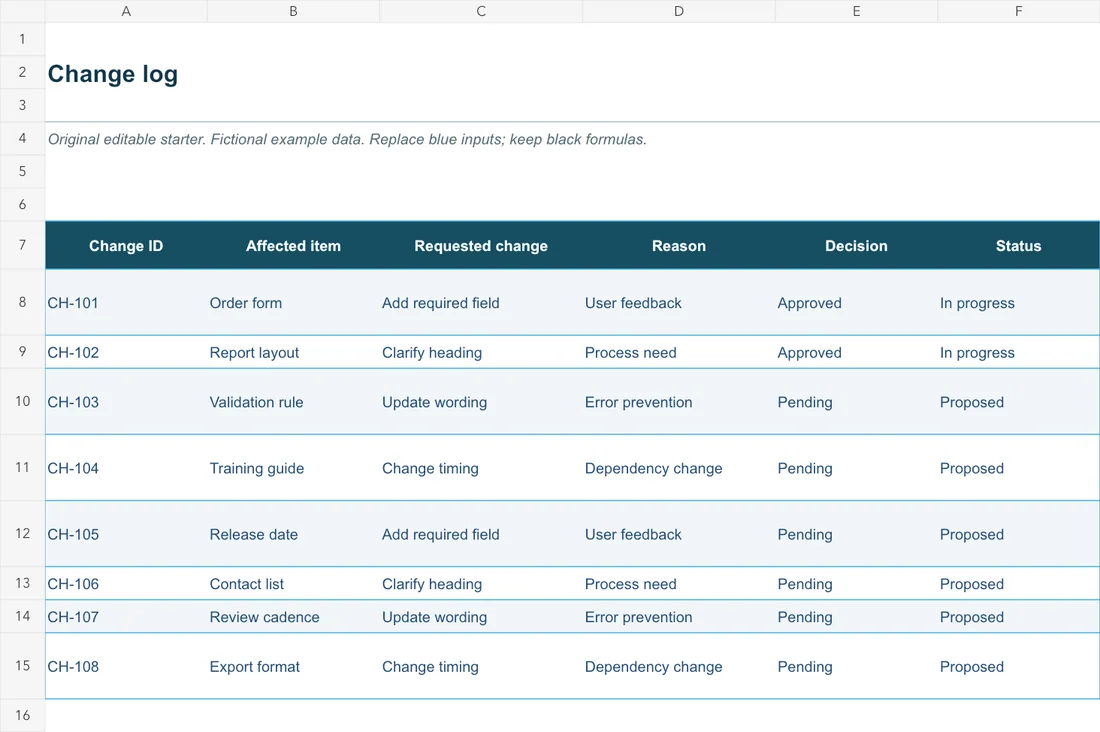Select cell 'CH-101'
The width and height of the screenshot is (1100, 732).
click(x=126, y=302)
